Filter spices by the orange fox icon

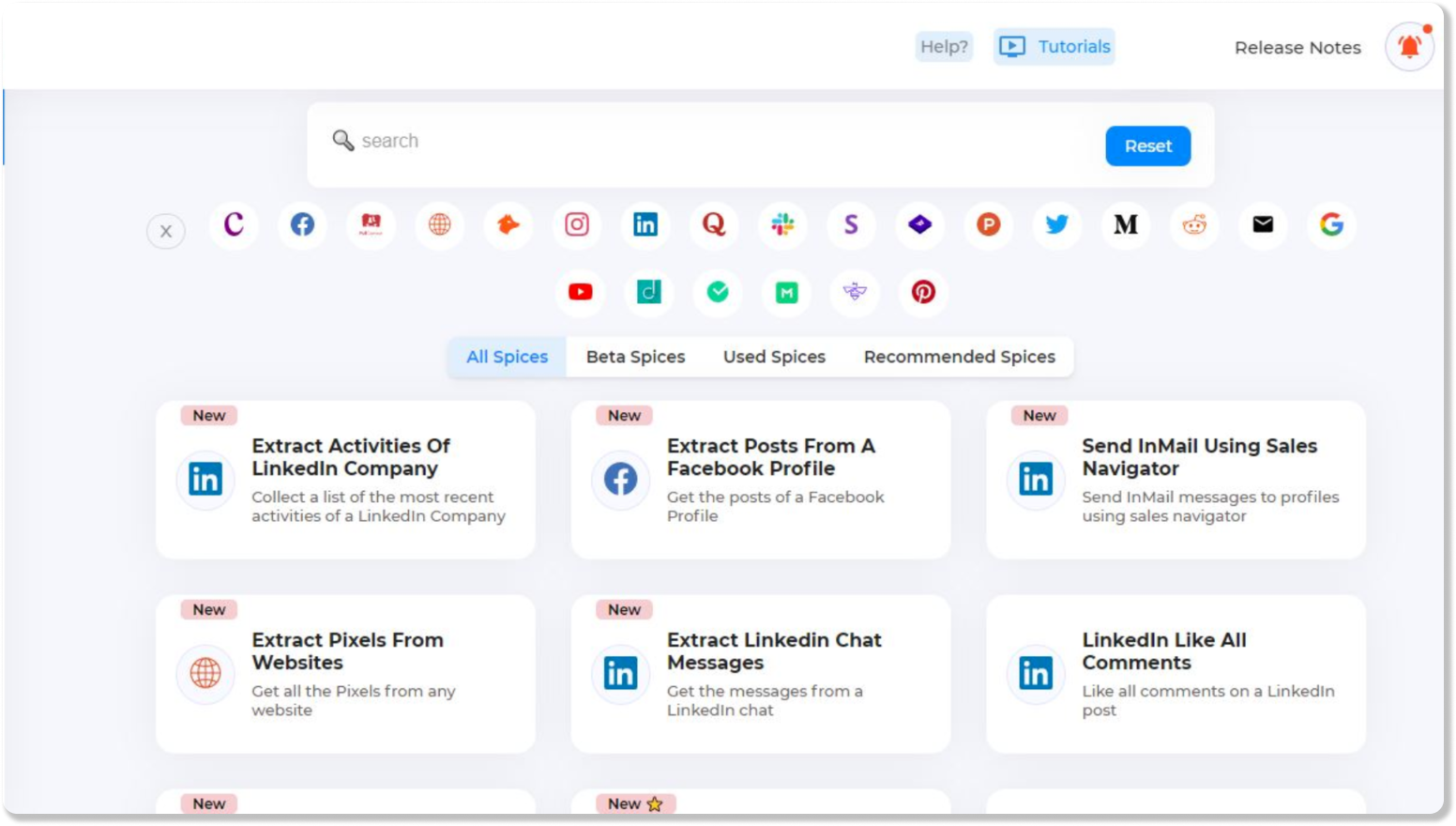pyautogui.click(x=508, y=224)
